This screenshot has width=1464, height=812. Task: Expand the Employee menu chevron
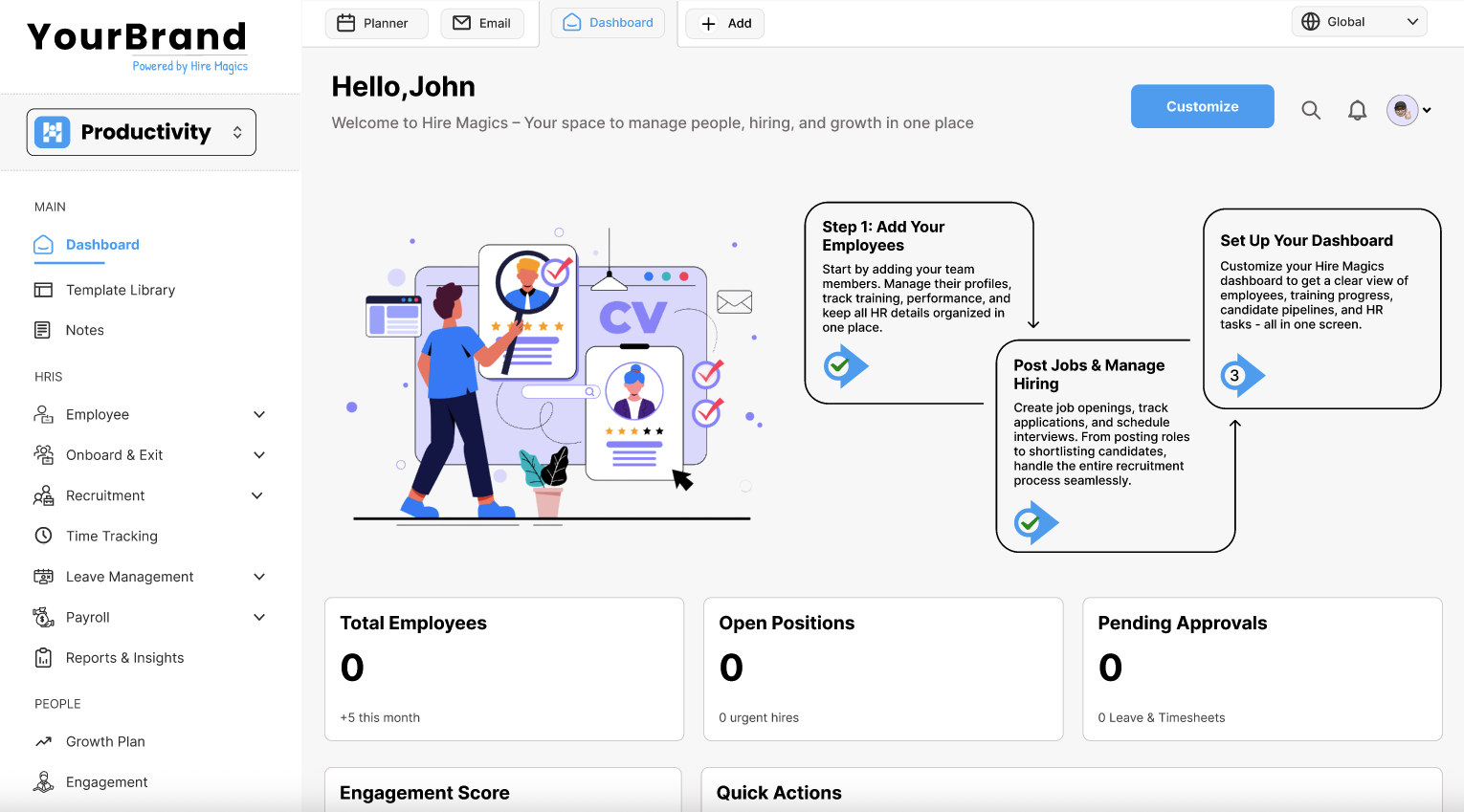tap(259, 414)
